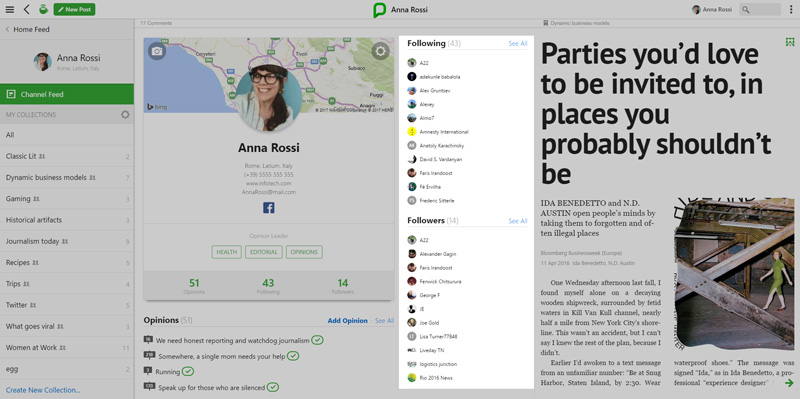This screenshot has width=800, height=399.
Task: Click the New Post button
Action: [x=74, y=9]
